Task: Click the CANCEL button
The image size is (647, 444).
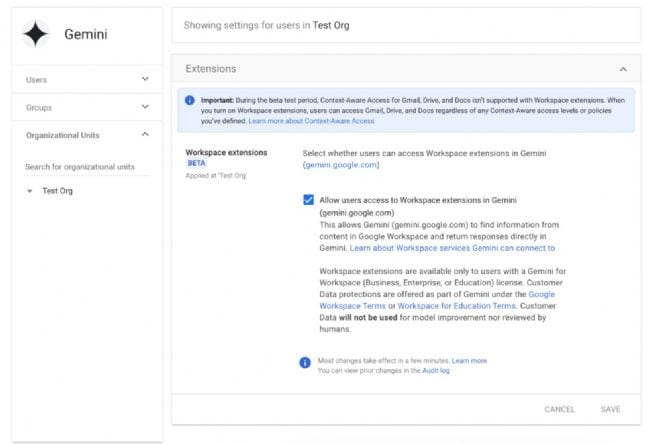Action: click(x=559, y=409)
